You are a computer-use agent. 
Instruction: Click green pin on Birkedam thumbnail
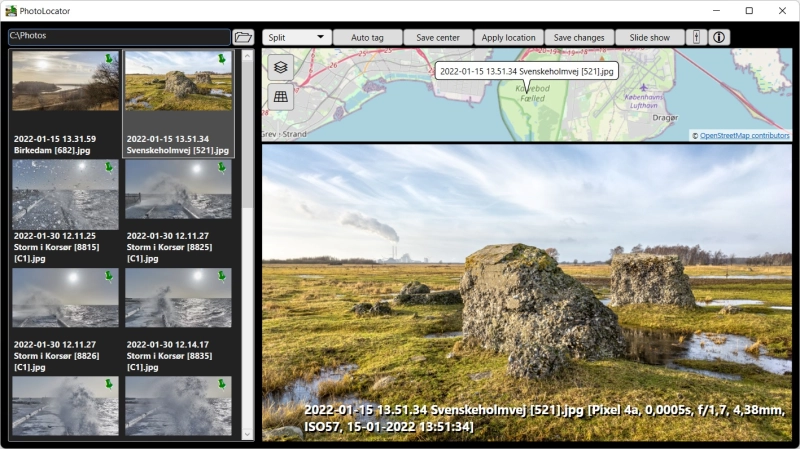[x=109, y=59]
